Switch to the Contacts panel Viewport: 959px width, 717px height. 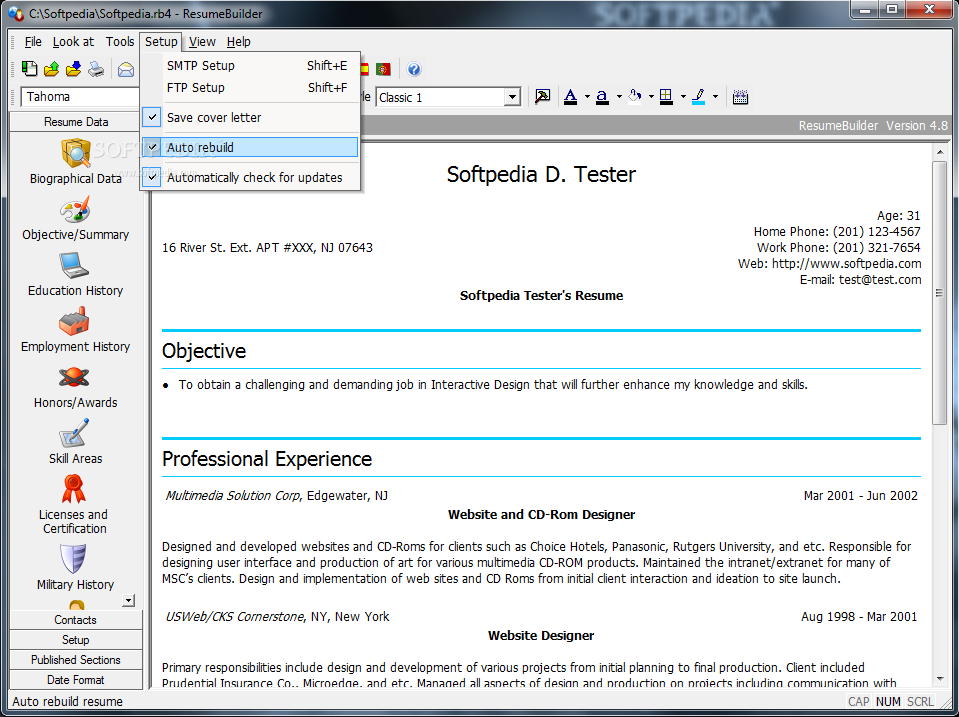pyautogui.click(x=76, y=620)
